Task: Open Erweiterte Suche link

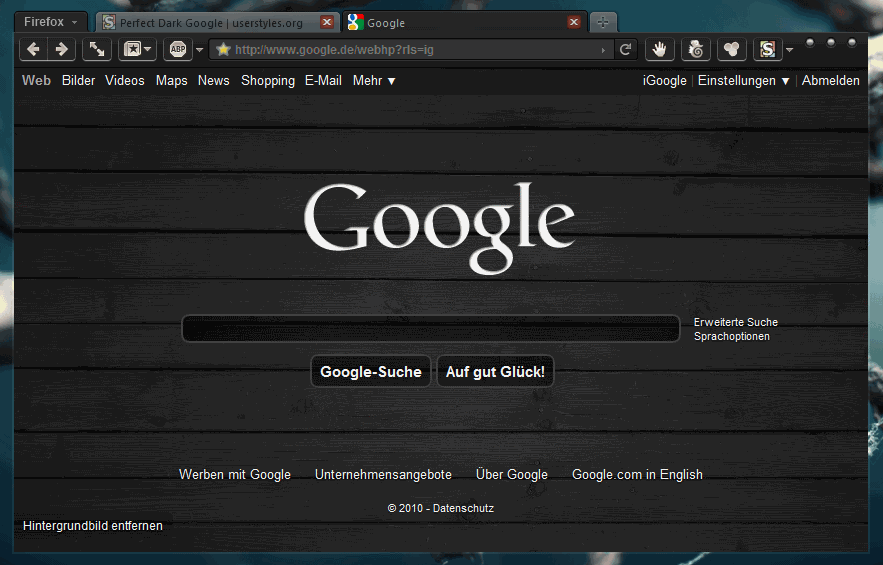Action: pos(735,322)
